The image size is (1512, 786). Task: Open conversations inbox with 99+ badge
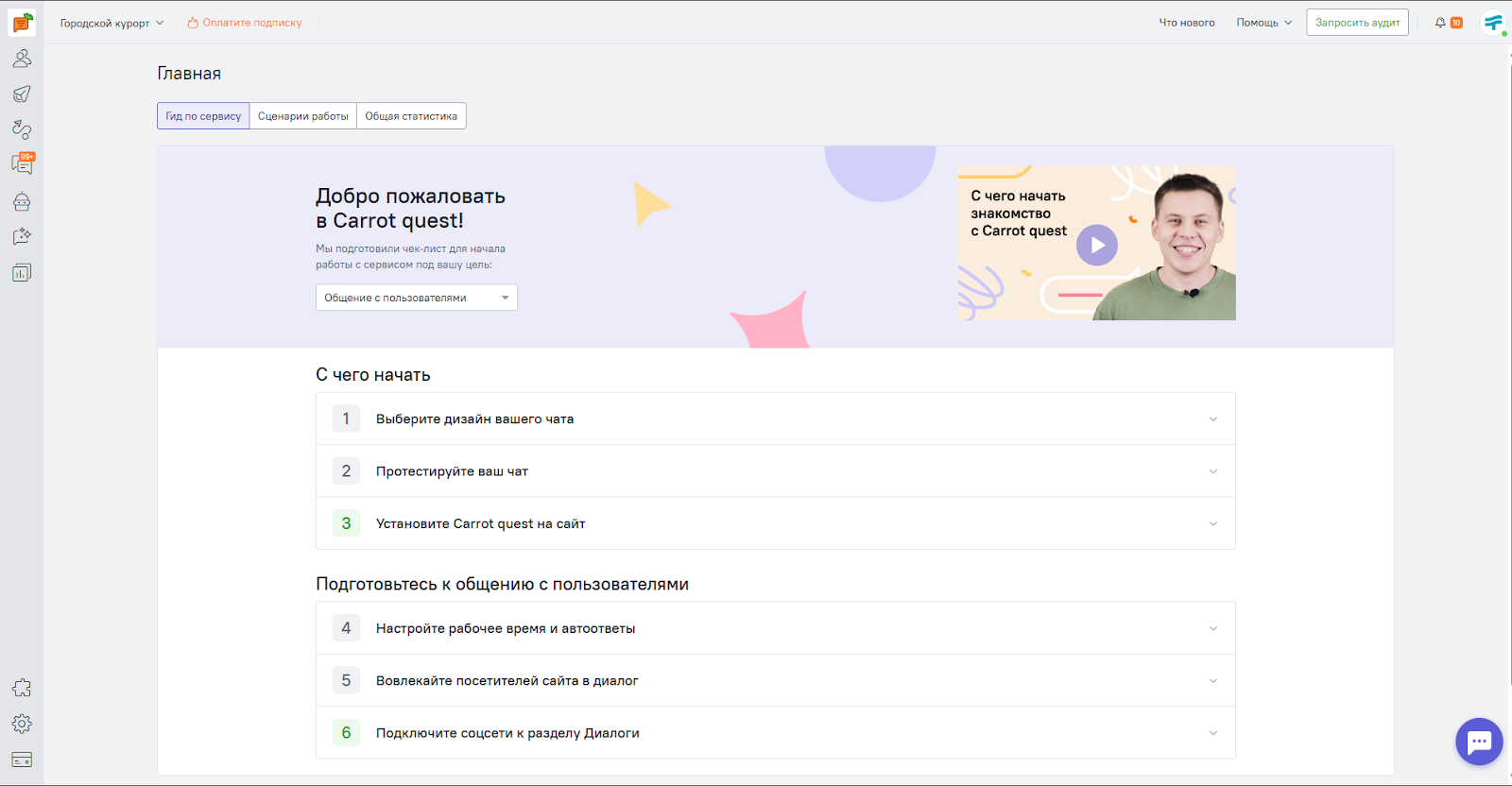[x=22, y=164]
